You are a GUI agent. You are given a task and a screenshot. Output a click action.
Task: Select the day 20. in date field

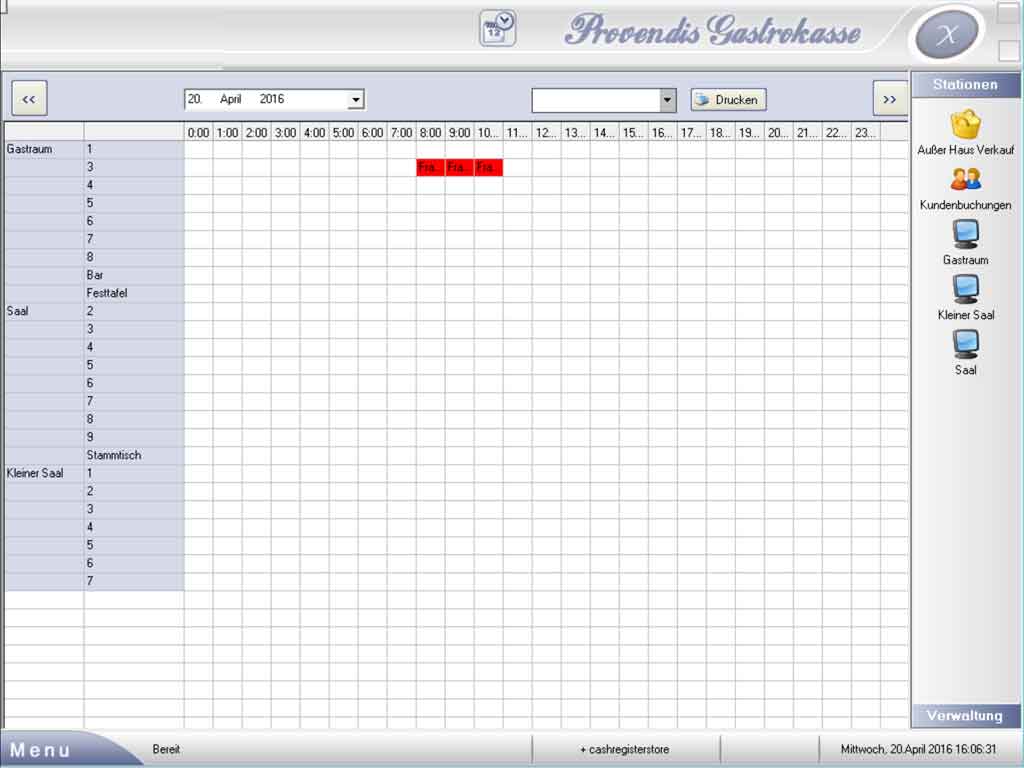point(195,99)
